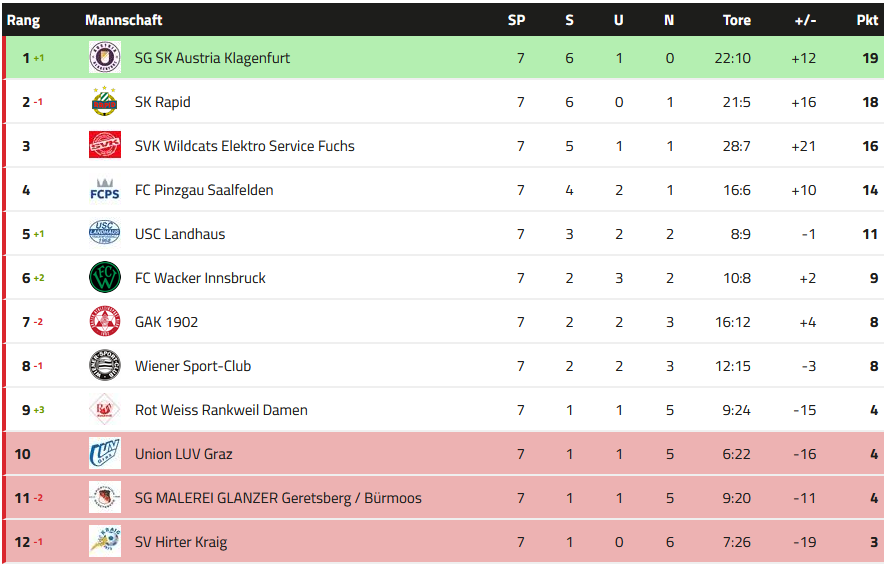Viewport: 888px width, 565px height.
Task: Sort table by the Pkt column header
Action: 867,20
